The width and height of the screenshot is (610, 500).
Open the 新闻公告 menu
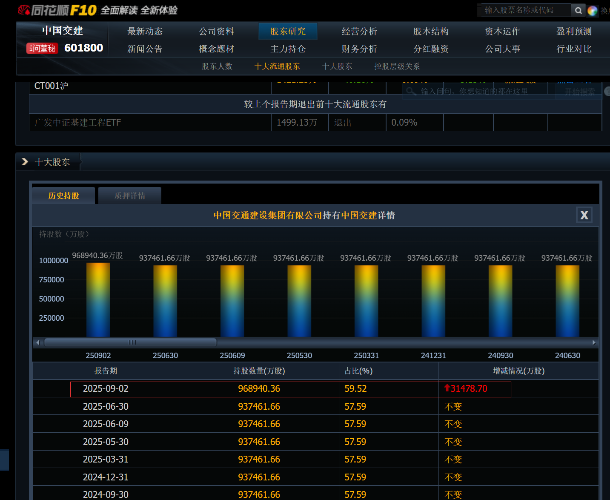tap(145, 49)
